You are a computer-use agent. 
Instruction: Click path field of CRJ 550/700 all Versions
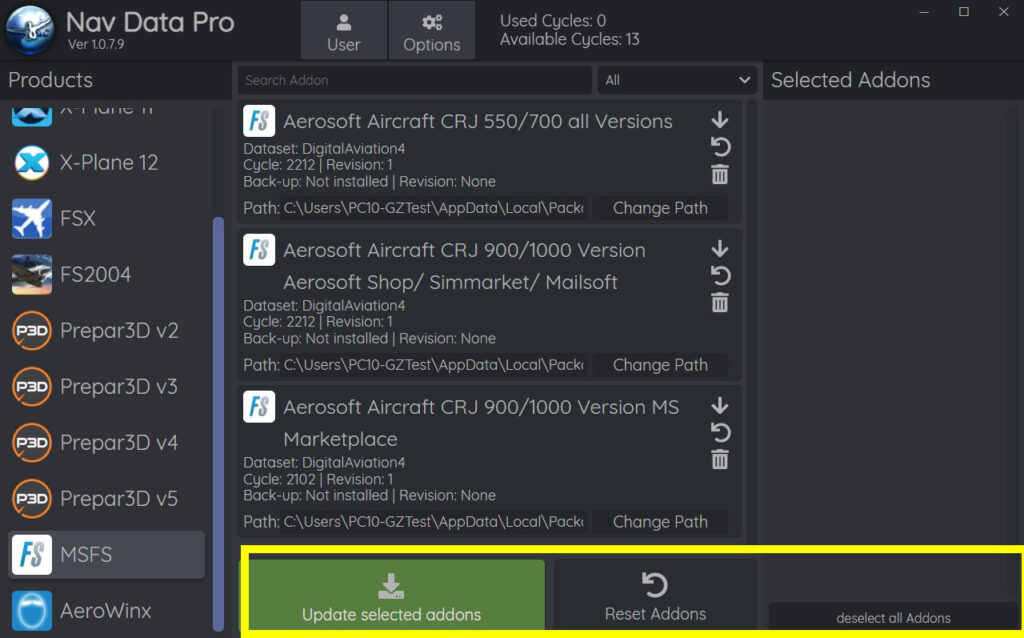click(x=433, y=208)
